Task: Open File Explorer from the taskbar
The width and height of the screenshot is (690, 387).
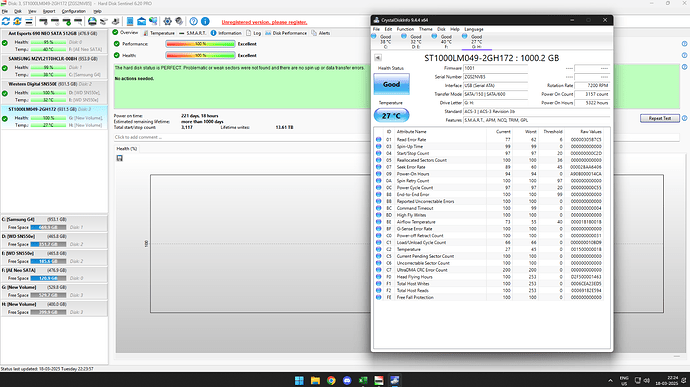Action: [x=315, y=380]
